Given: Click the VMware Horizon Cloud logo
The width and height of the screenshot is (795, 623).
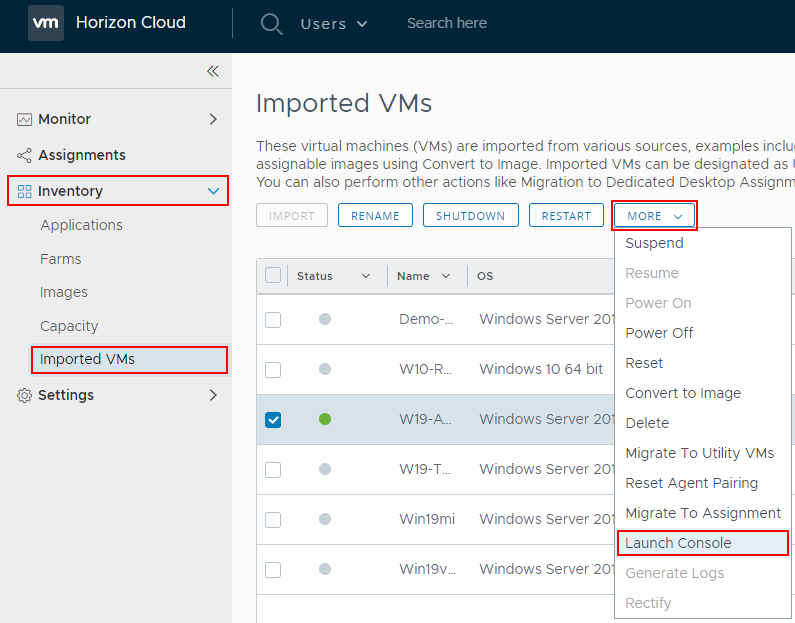Looking at the screenshot, I should pos(46,23).
